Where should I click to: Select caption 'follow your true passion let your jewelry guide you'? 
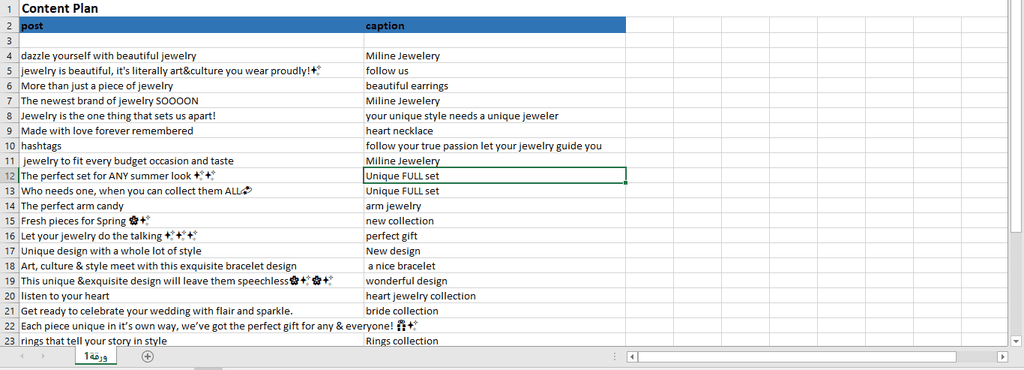[x=494, y=146]
